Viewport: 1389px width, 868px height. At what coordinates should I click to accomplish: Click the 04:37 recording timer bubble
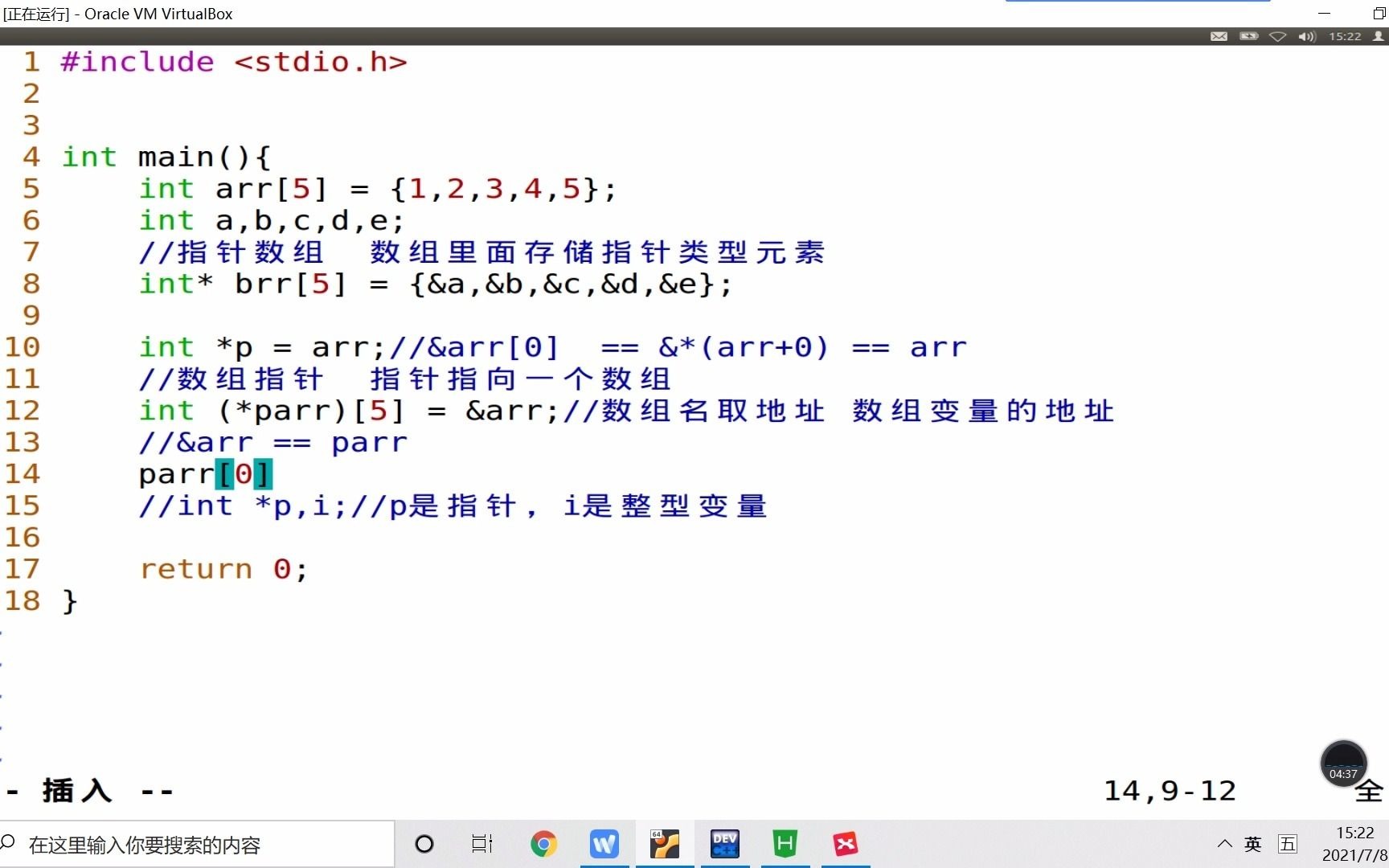(x=1343, y=764)
